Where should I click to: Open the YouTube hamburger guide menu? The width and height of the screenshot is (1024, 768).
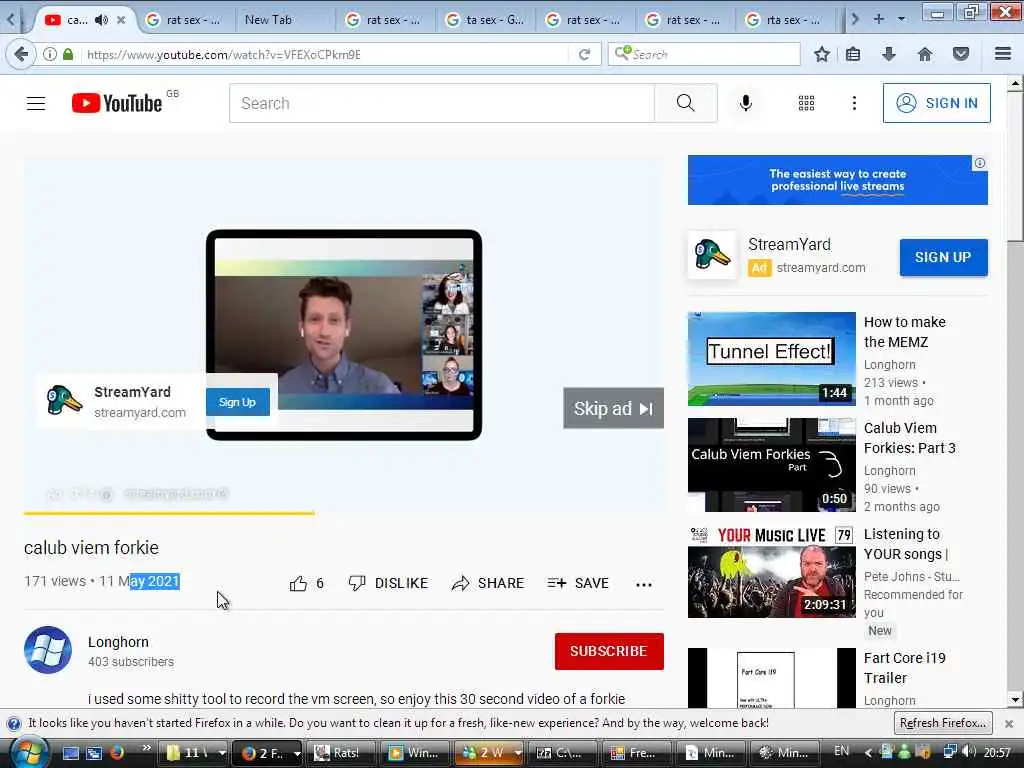click(x=36, y=103)
